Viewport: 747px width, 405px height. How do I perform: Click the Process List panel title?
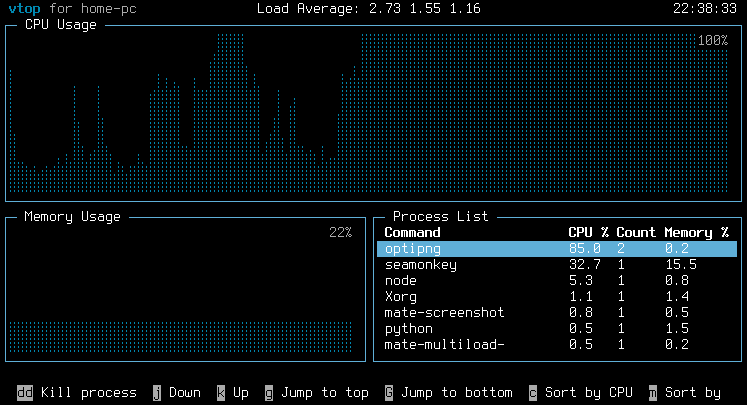click(x=441, y=217)
